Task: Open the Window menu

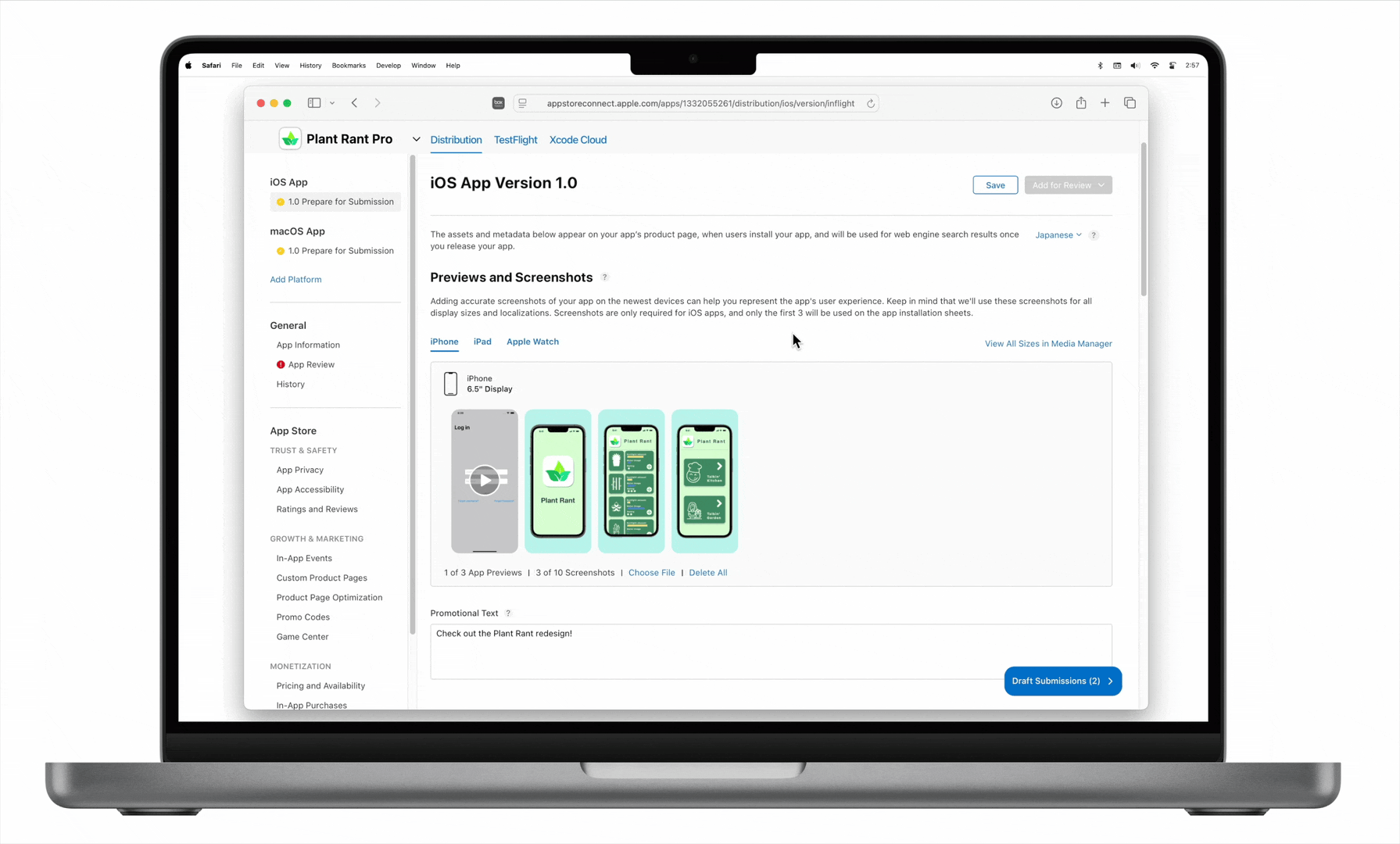Action: tap(424, 66)
